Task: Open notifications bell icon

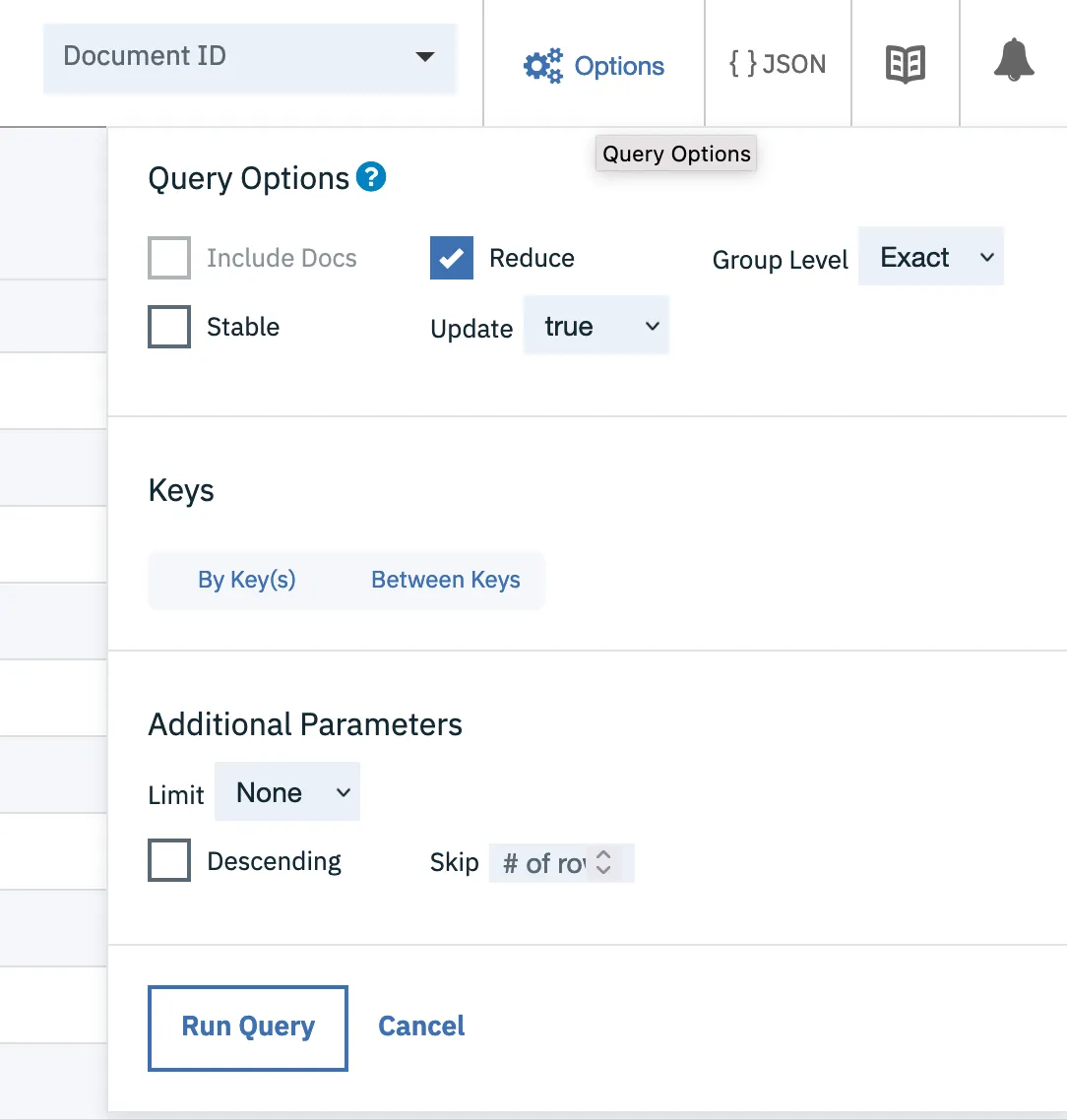Action: tap(1014, 60)
